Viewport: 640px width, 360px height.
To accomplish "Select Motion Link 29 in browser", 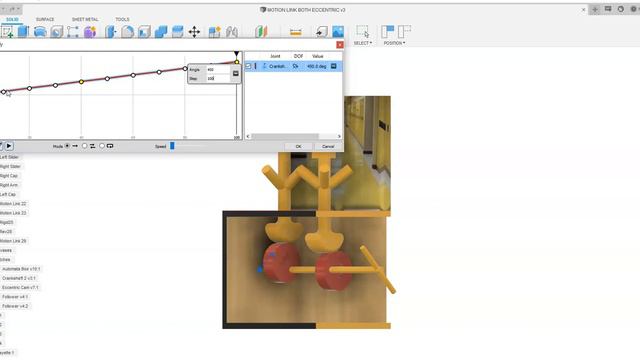I will click(13, 241).
